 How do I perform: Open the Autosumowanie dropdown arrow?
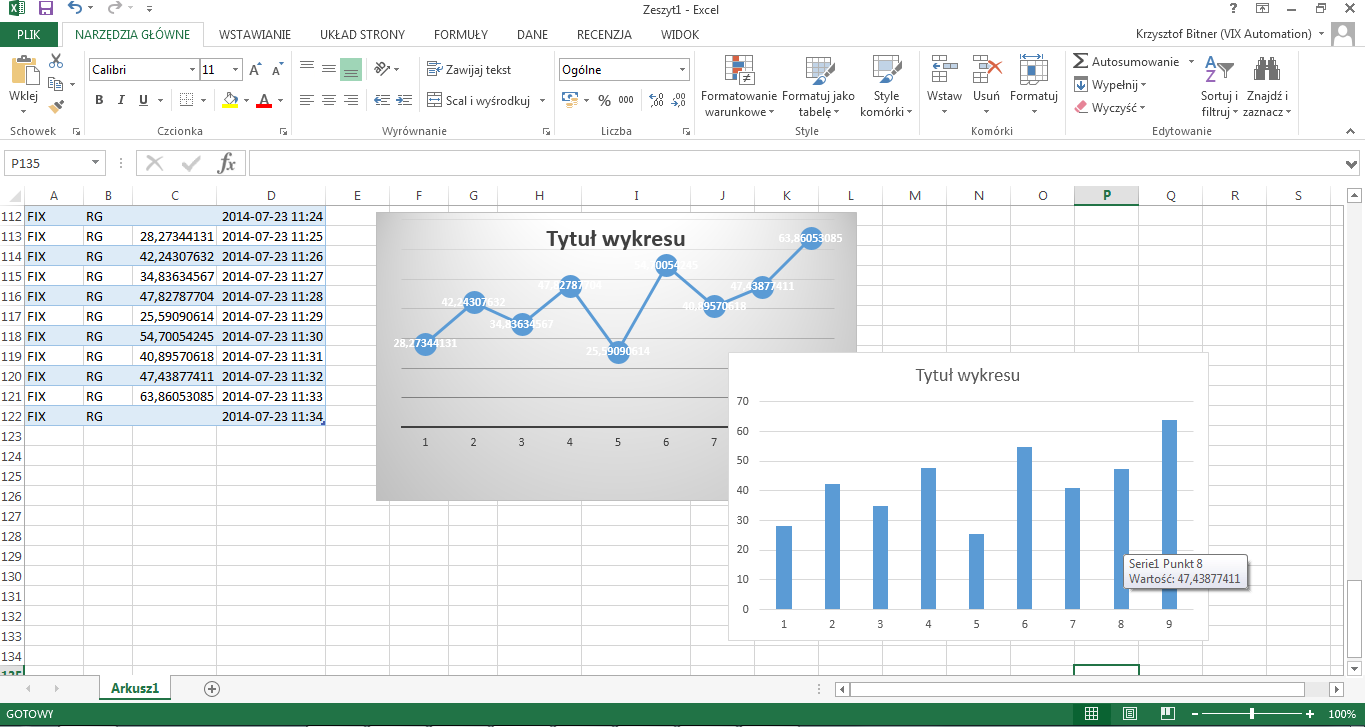[1190, 62]
